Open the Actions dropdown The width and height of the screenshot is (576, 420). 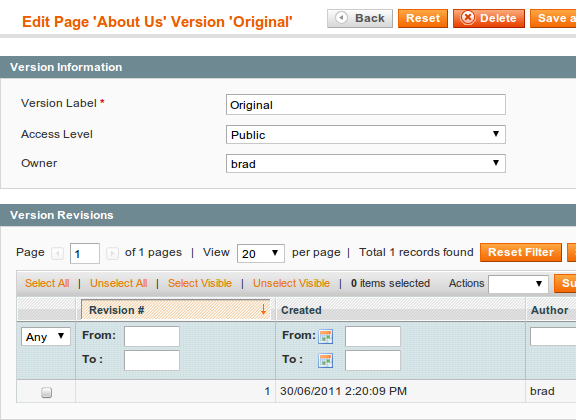518,284
